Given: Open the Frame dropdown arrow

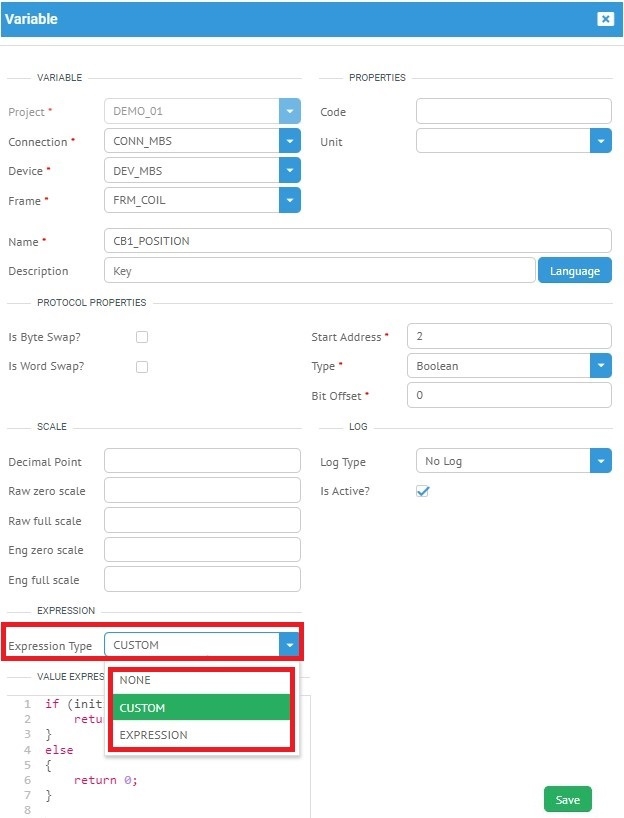Looking at the screenshot, I should point(290,201).
